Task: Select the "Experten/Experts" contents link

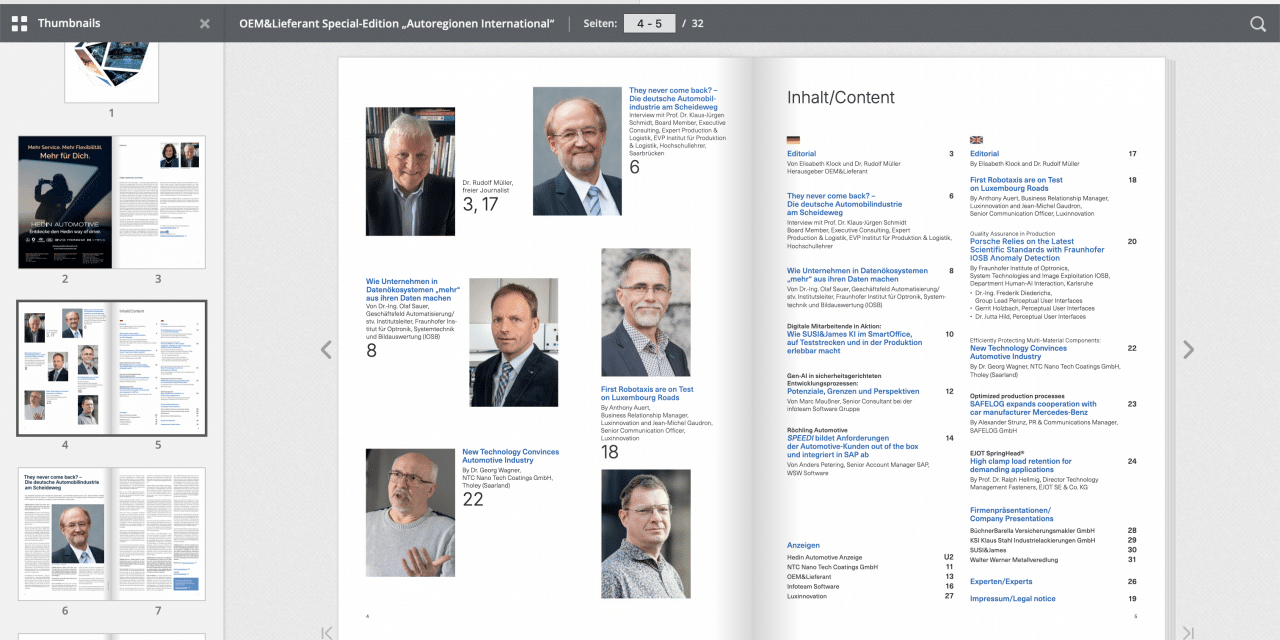Action: (x=1000, y=581)
